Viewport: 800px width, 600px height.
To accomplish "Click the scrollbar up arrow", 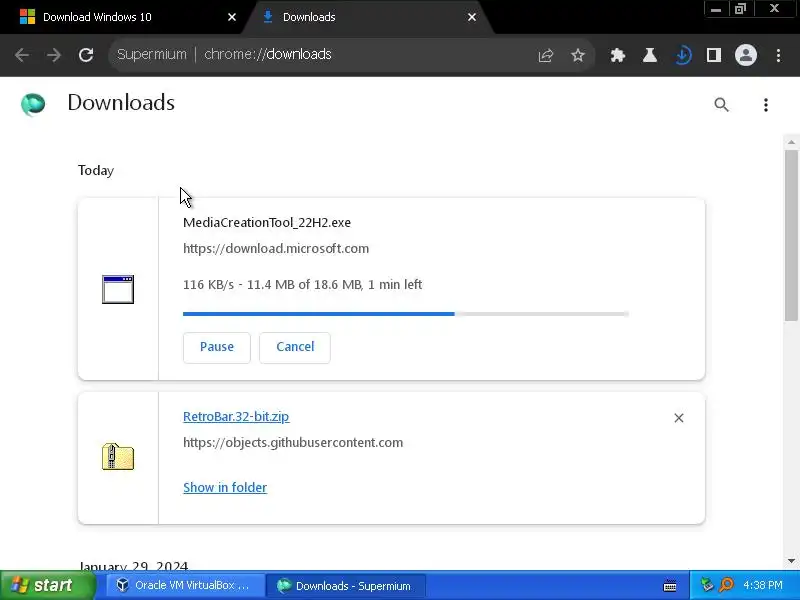I will 791,142.
